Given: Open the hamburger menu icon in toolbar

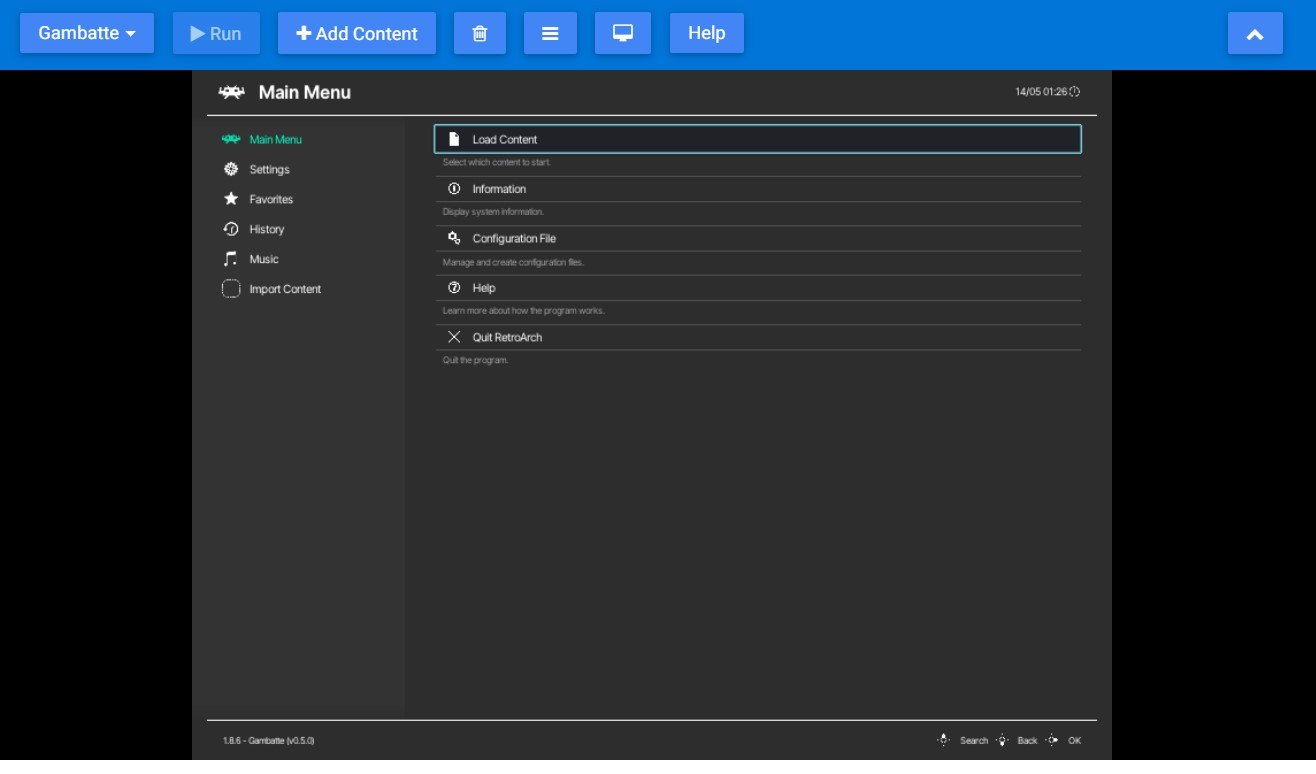Looking at the screenshot, I should [x=550, y=33].
